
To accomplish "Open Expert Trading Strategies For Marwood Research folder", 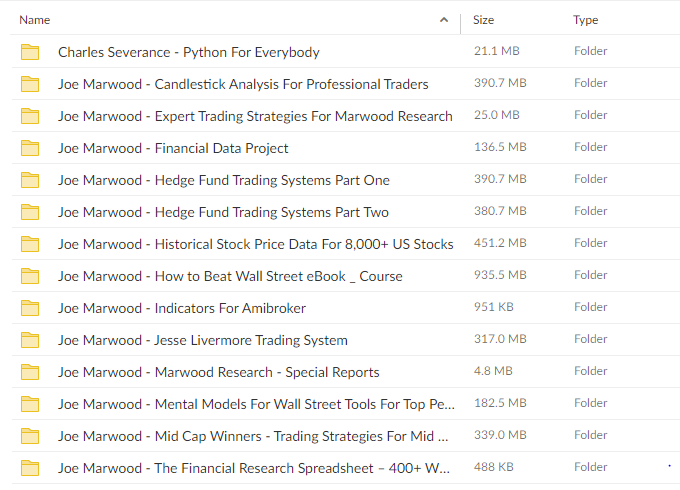I will [x=255, y=116].
